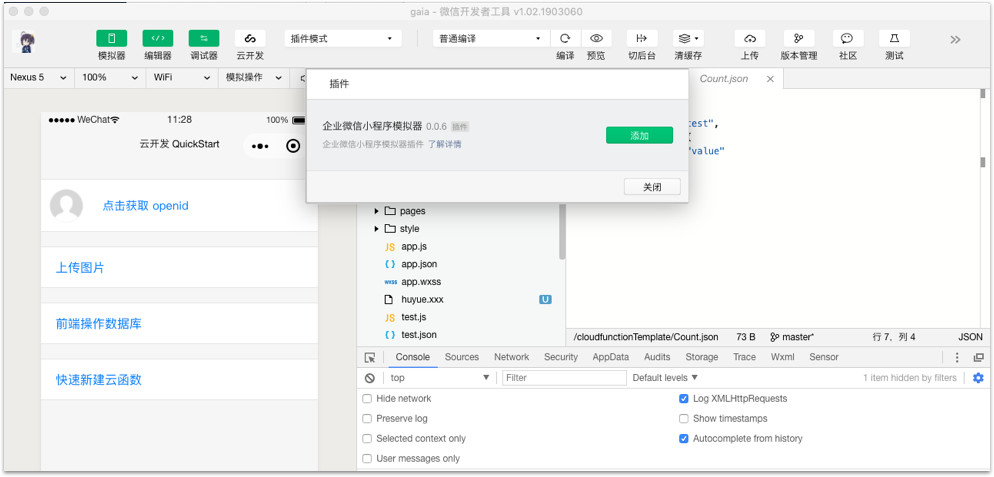
Task: Uncheck Log XMLHttpRequests
Action: [683, 399]
